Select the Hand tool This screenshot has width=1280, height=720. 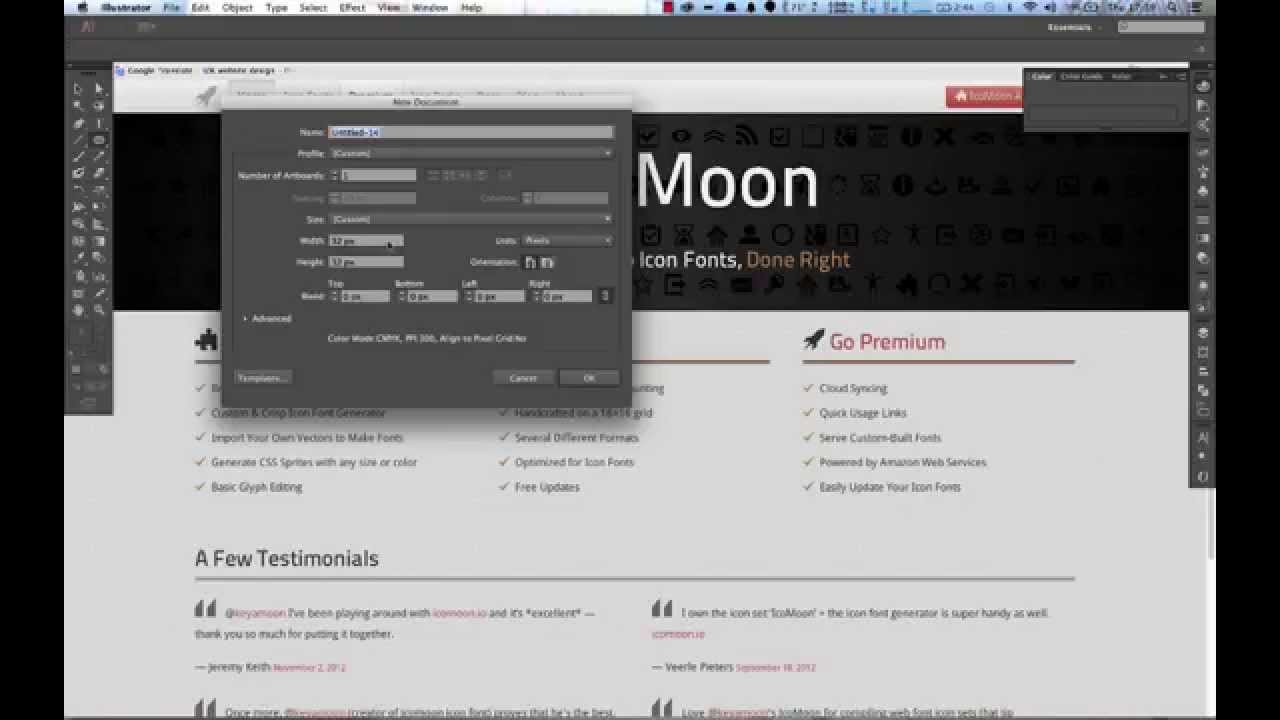79,310
